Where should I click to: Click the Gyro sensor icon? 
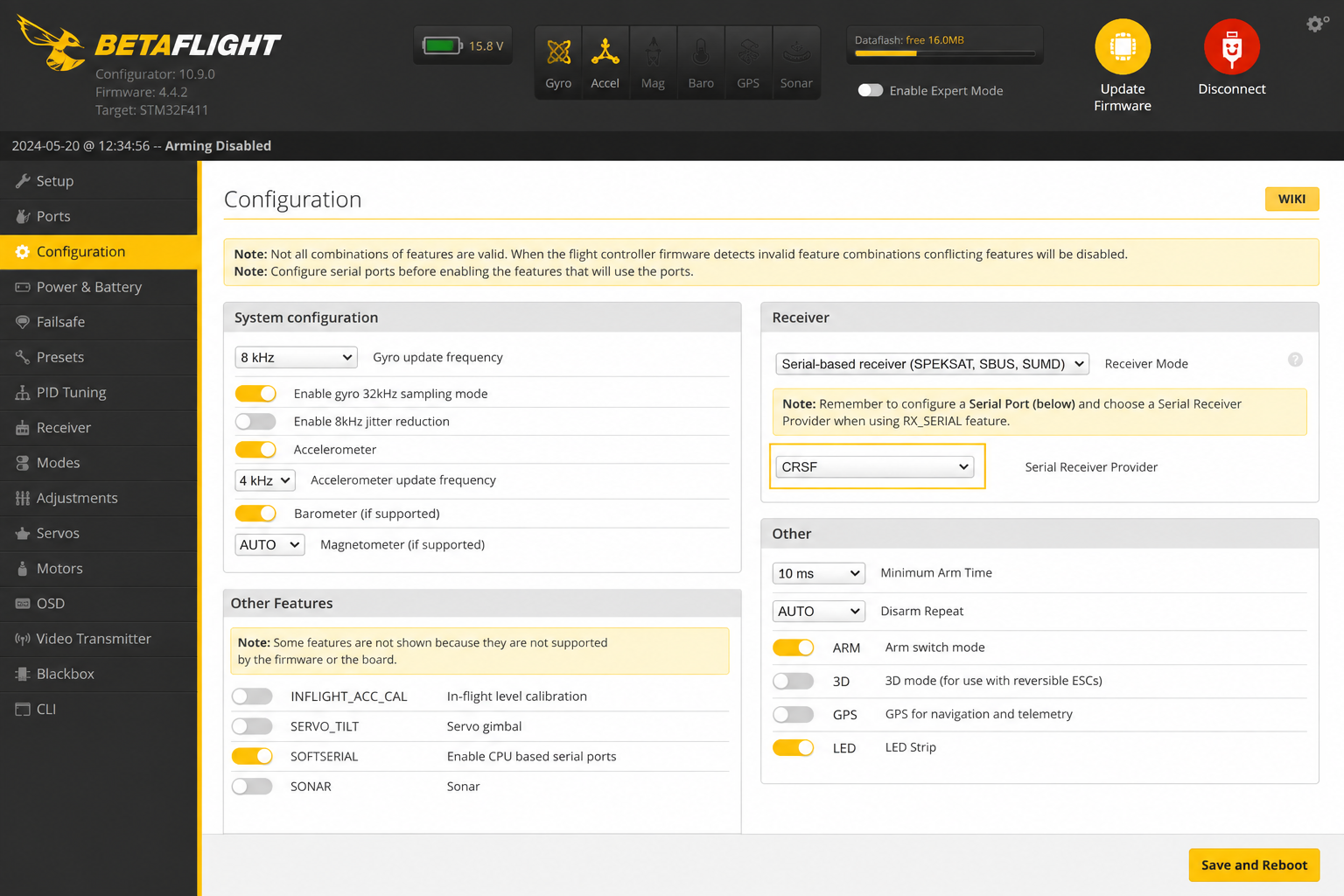click(x=558, y=52)
